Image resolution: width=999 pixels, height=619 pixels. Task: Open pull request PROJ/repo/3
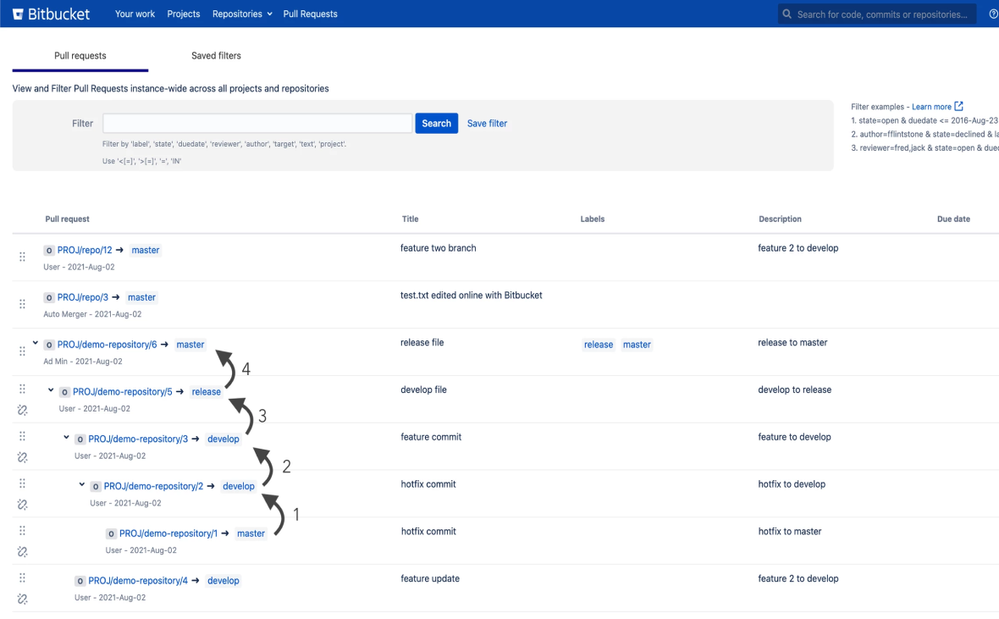click(x=83, y=297)
